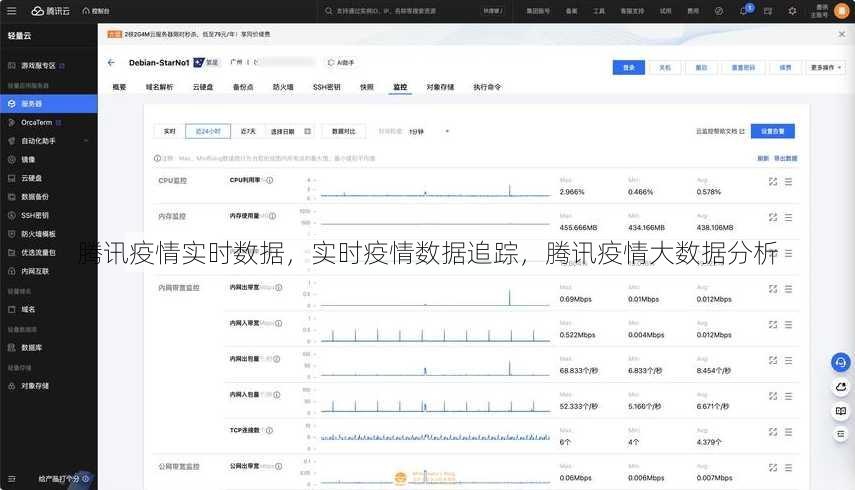Select the 近24小时 time range
Viewport: 855px width, 490px height.
208,131
